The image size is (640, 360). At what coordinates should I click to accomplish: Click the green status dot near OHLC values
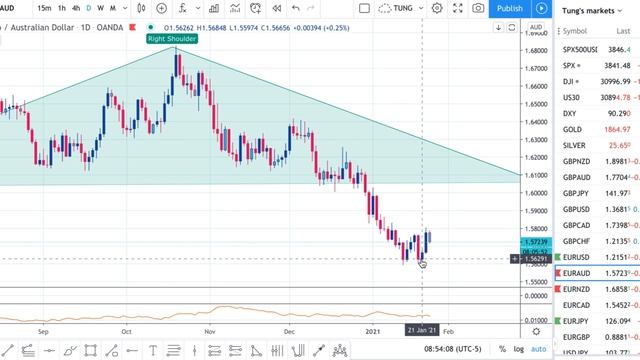pyautogui.click(x=151, y=27)
